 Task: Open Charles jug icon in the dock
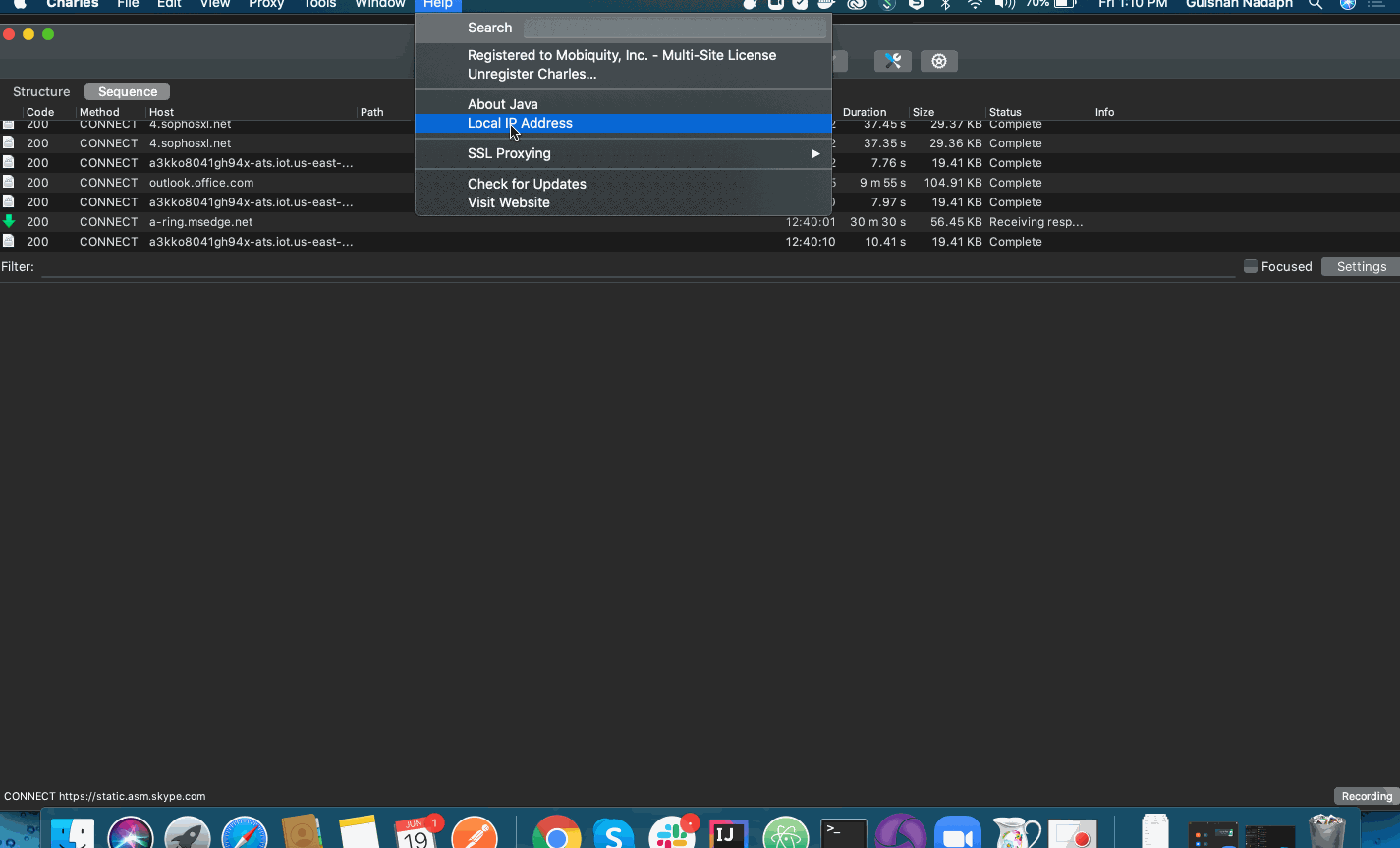1017,833
